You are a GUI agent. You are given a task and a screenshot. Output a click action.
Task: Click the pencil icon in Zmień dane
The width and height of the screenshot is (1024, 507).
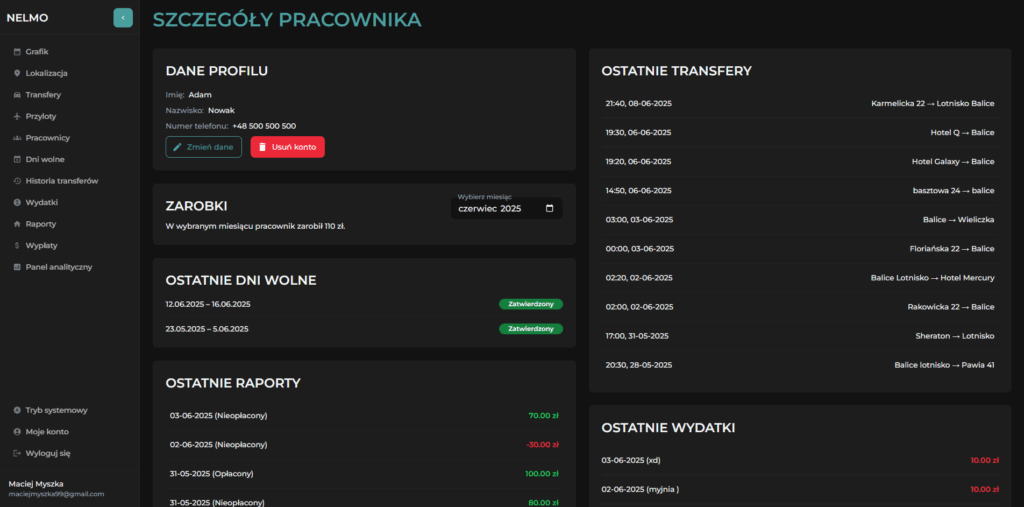point(177,147)
